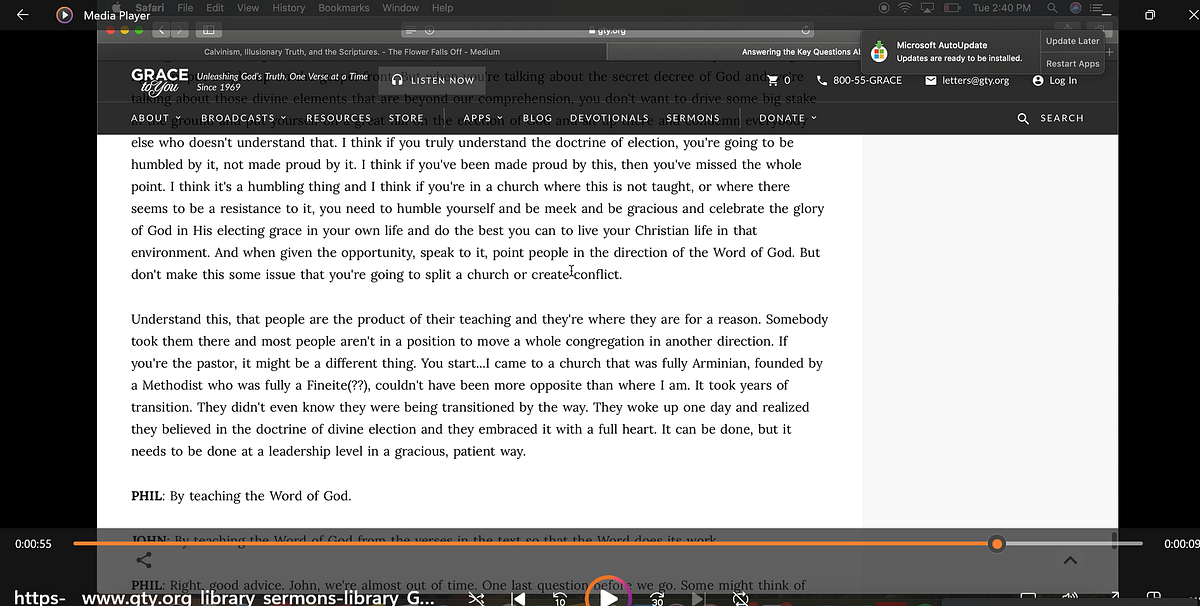Viewport: 1200px width, 606px height.
Task: Open the share options in the media player
Action: point(142,560)
